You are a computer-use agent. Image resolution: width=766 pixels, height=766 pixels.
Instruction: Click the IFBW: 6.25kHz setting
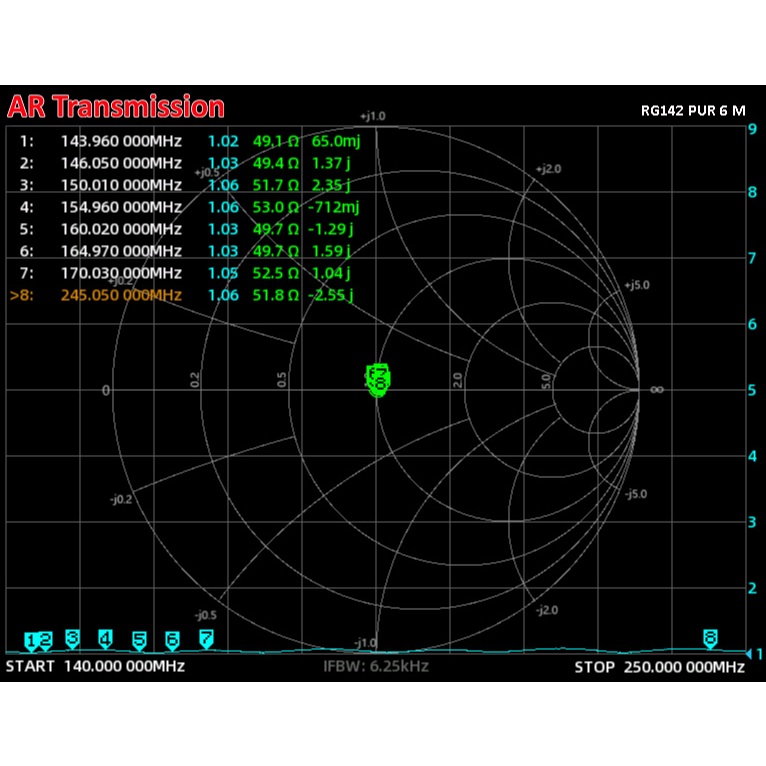(x=376, y=666)
